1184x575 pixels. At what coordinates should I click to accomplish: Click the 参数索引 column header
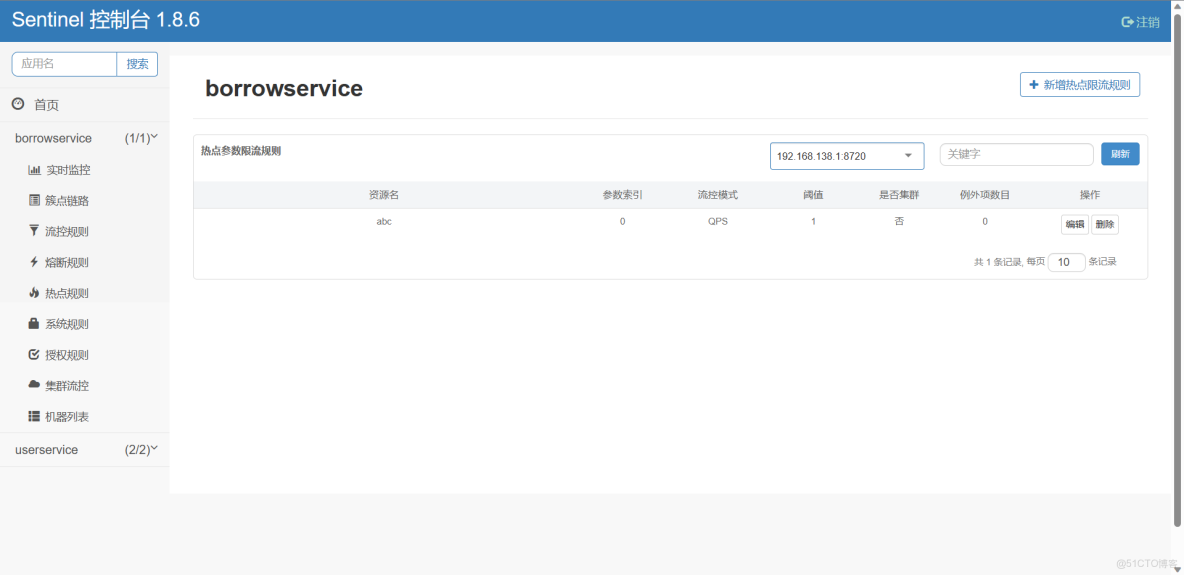(x=622, y=195)
